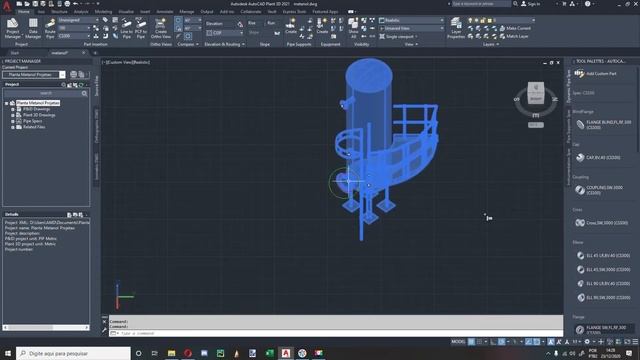The width and height of the screenshot is (640, 360).
Task: Open the Unassigned line number dropdown
Action: [78, 20]
